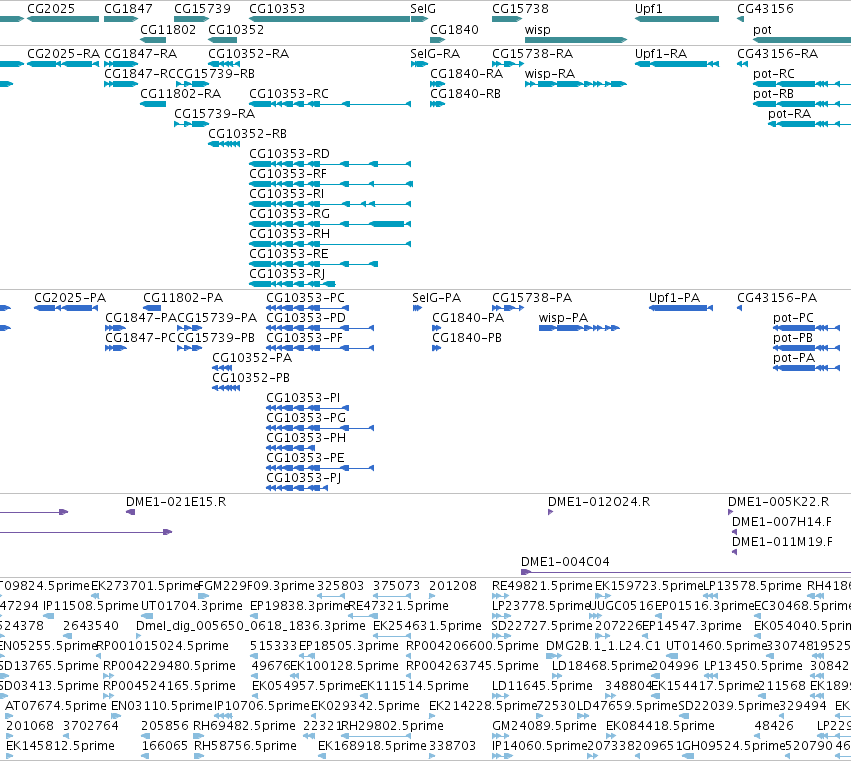Viewport: 851px width, 761px height.
Task: Select the CG11802 gene label
Action: point(168,29)
